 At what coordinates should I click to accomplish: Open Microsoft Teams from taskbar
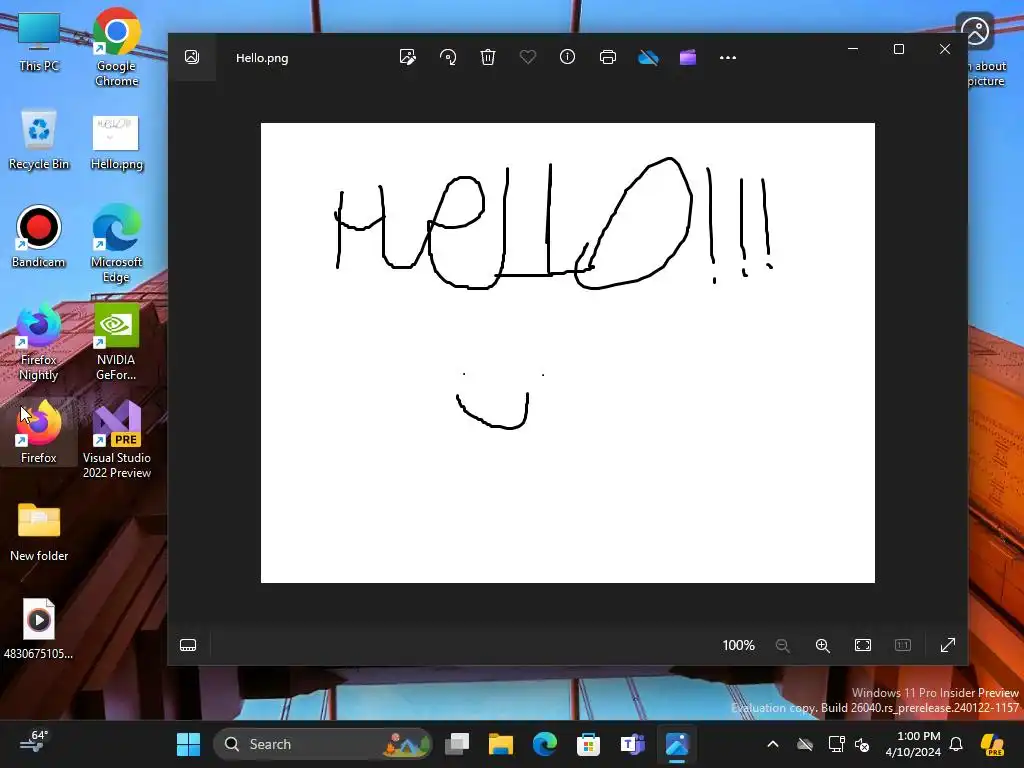[633, 744]
